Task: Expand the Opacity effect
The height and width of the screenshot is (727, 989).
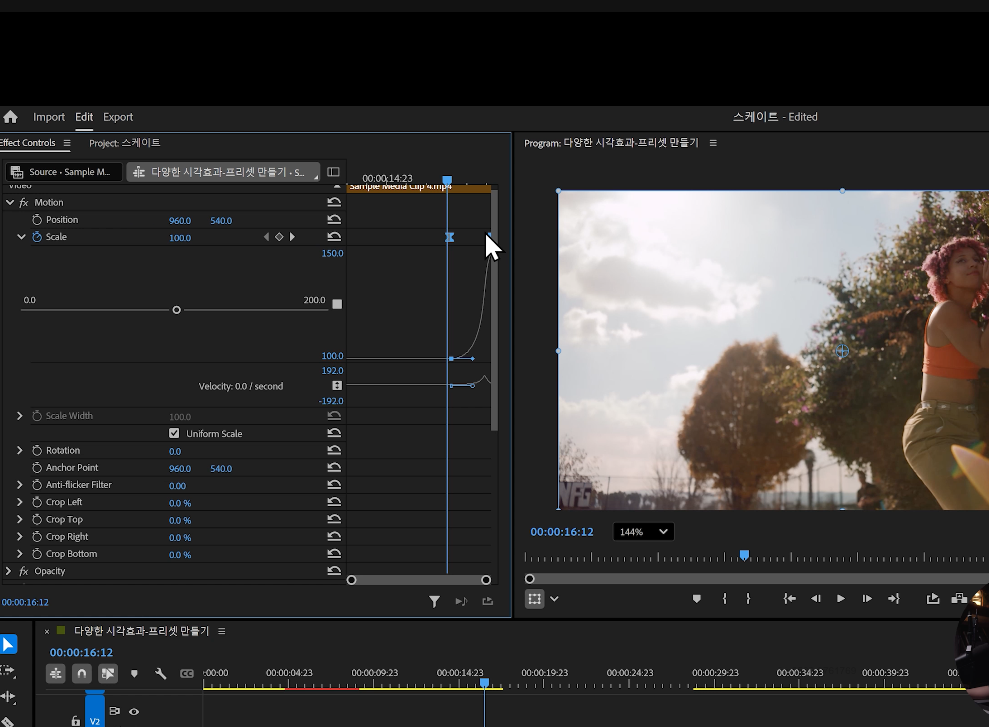Action: (8, 571)
